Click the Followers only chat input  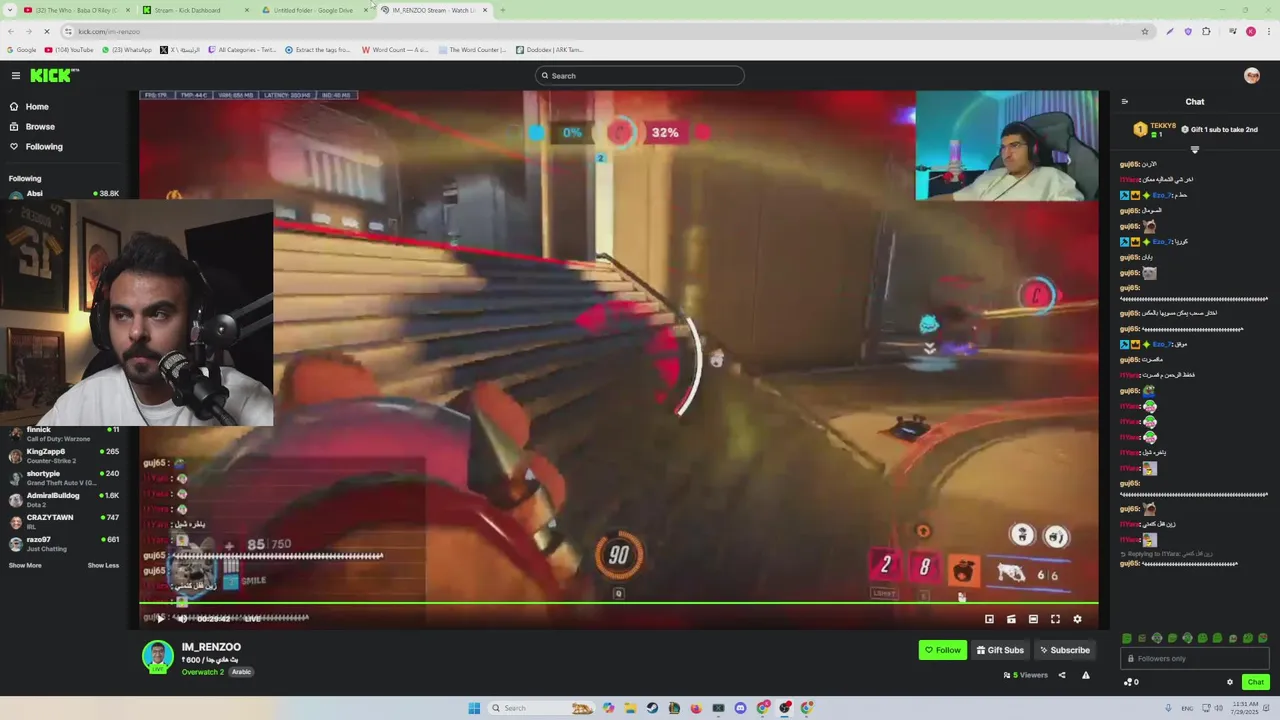[x=1195, y=658]
